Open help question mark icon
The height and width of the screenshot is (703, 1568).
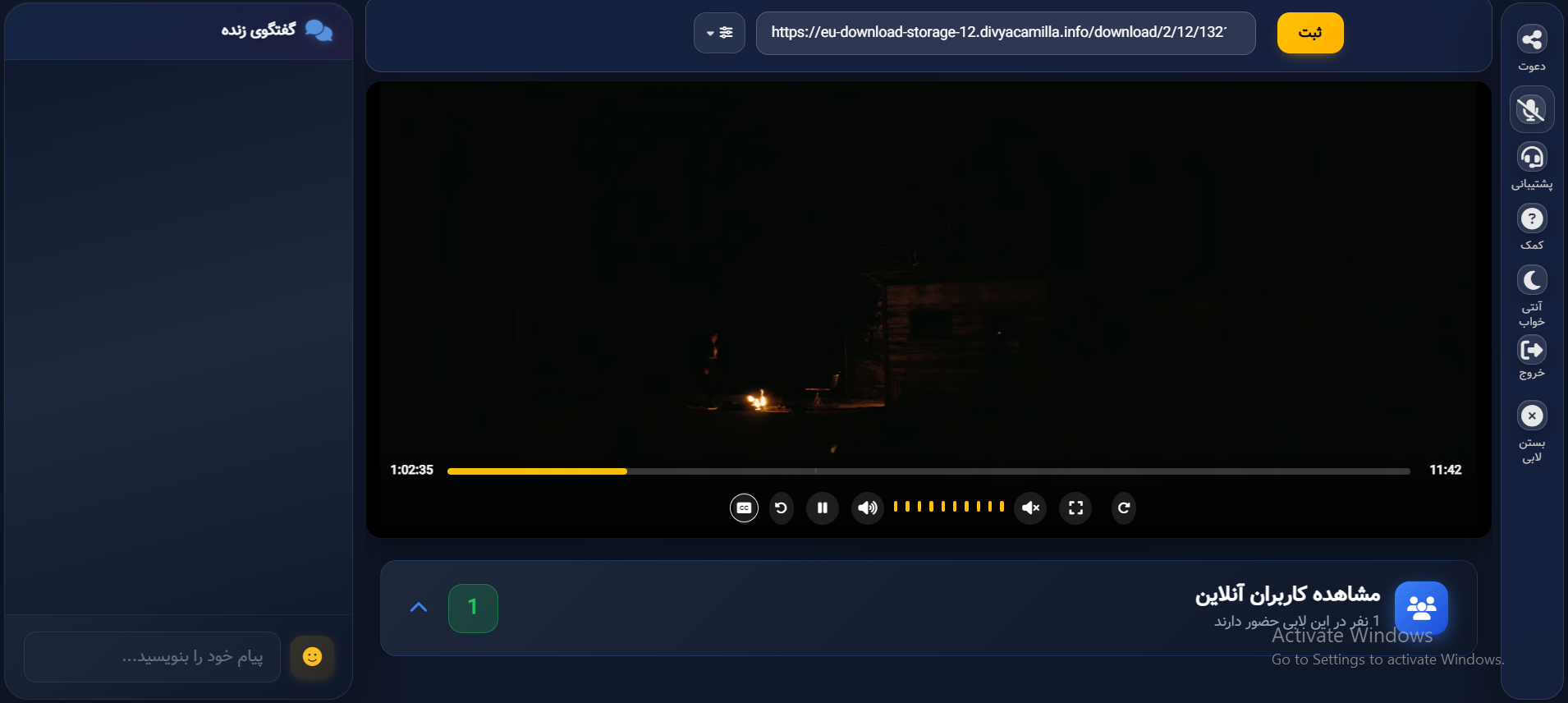click(1531, 219)
